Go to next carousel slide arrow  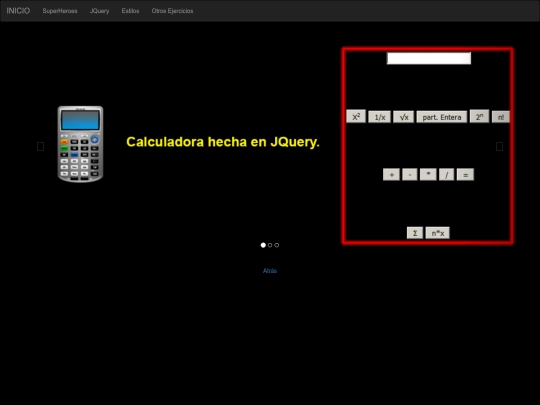[499, 146]
